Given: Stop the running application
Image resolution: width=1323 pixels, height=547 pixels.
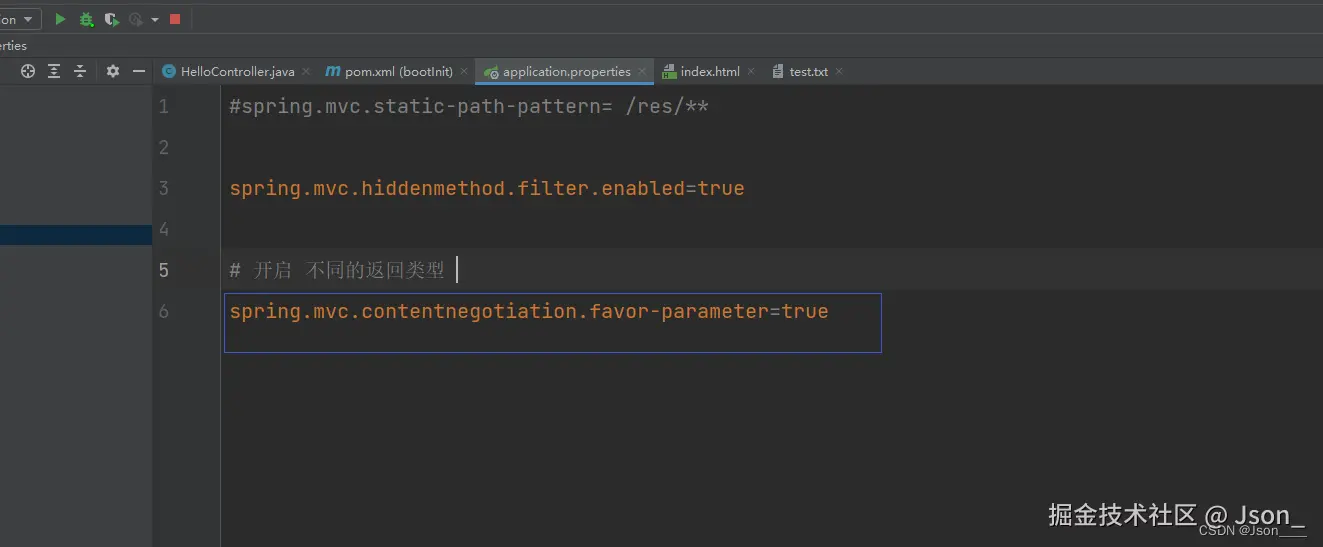Looking at the screenshot, I should click(x=175, y=19).
